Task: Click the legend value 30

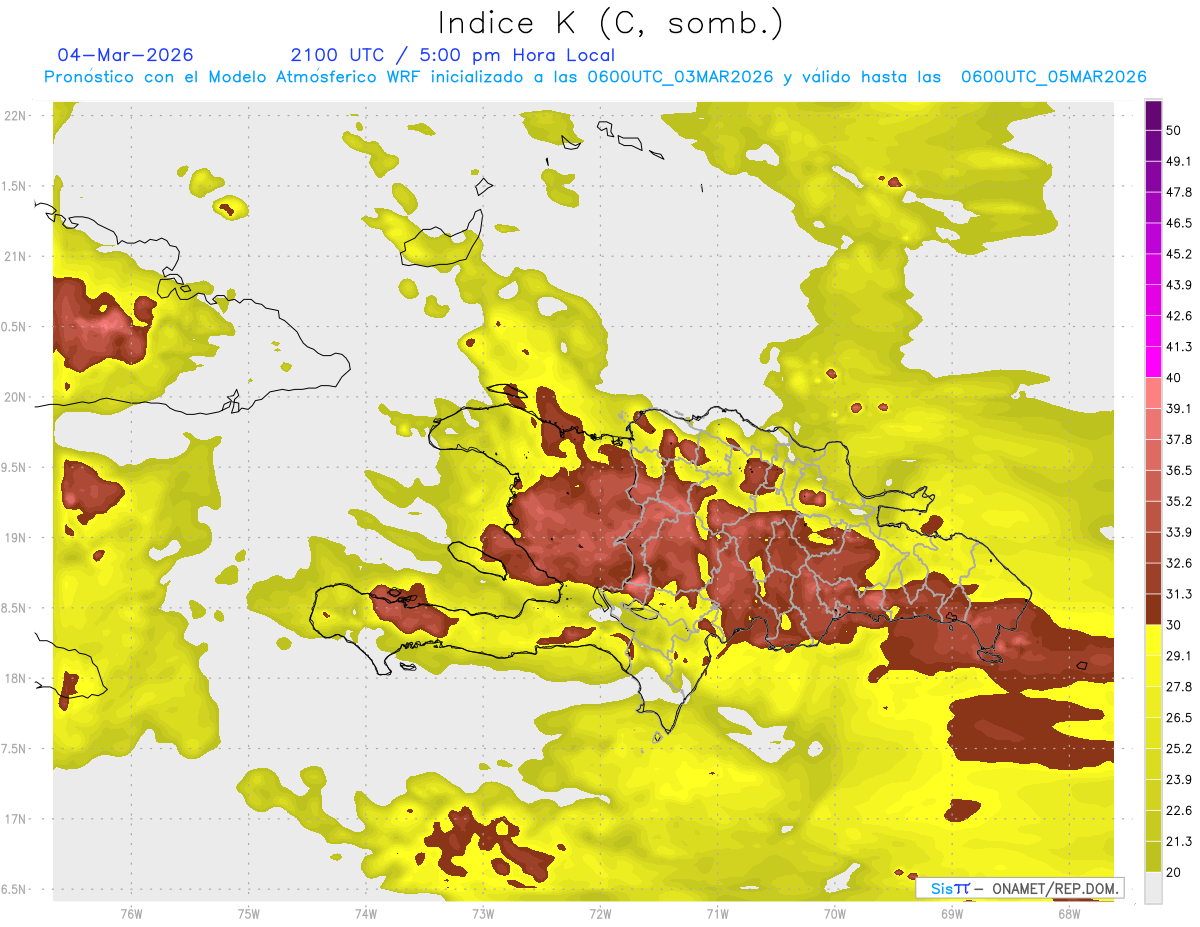Action: 1174,625
